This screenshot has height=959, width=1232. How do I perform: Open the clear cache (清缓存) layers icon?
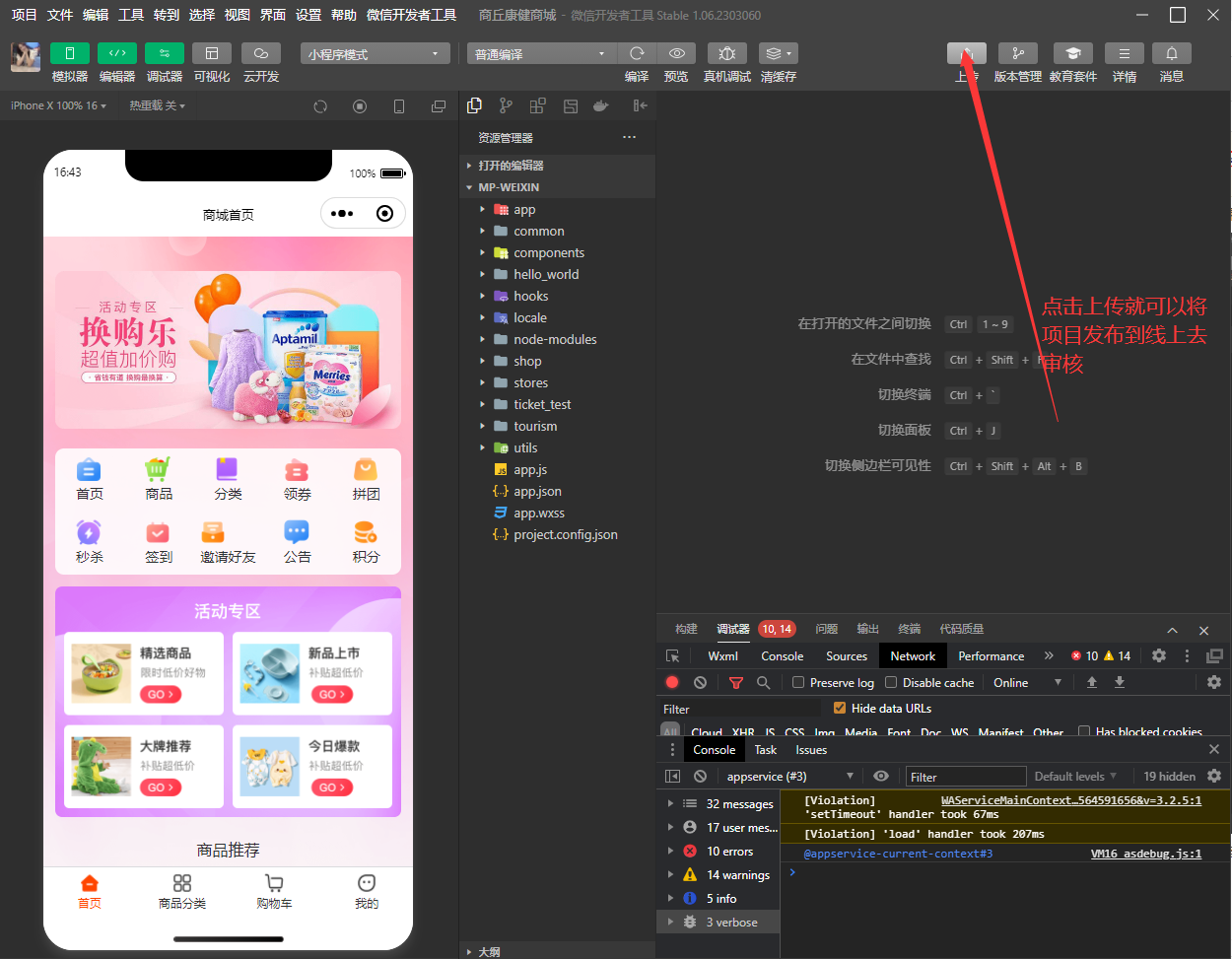pos(778,53)
